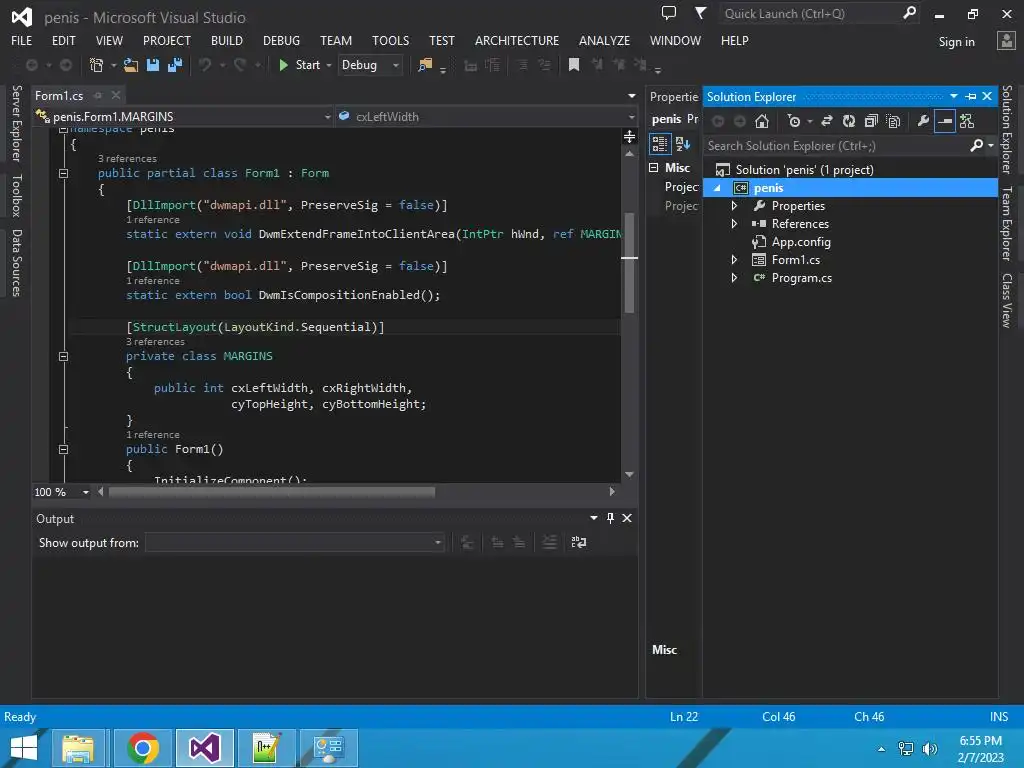Screen dimensions: 1024x768
Task: Toggle auto-hide pin on the Output panel
Action: click(611, 518)
